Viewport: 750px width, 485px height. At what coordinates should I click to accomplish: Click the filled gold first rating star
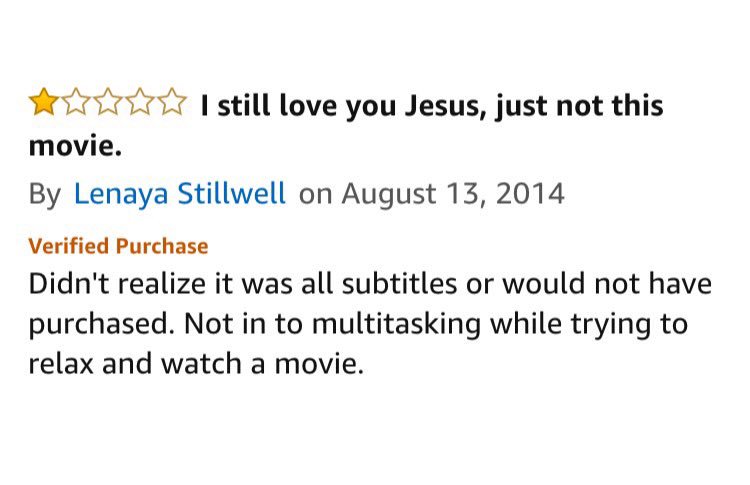coord(44,101)
